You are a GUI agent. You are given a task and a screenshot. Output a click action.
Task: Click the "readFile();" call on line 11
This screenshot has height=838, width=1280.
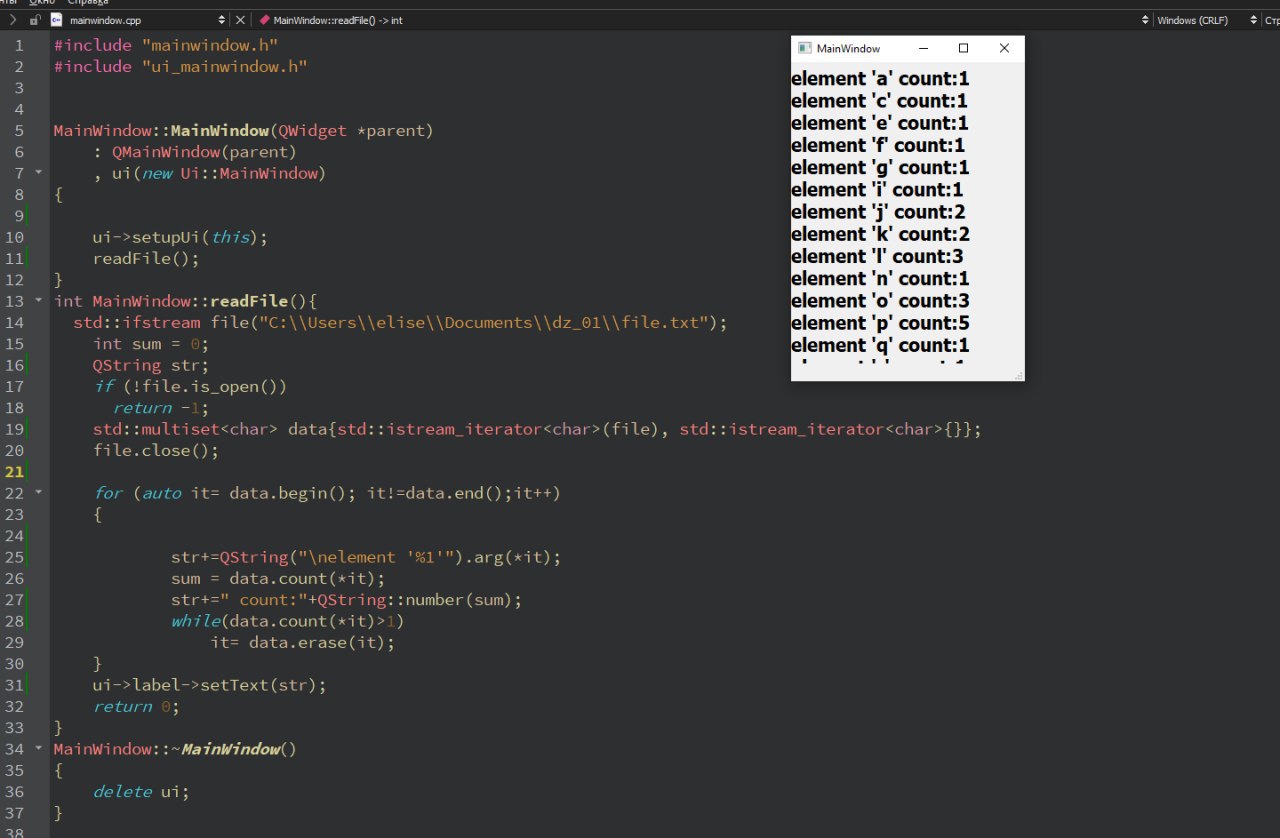pyautogui.click(x=146, y=258)
